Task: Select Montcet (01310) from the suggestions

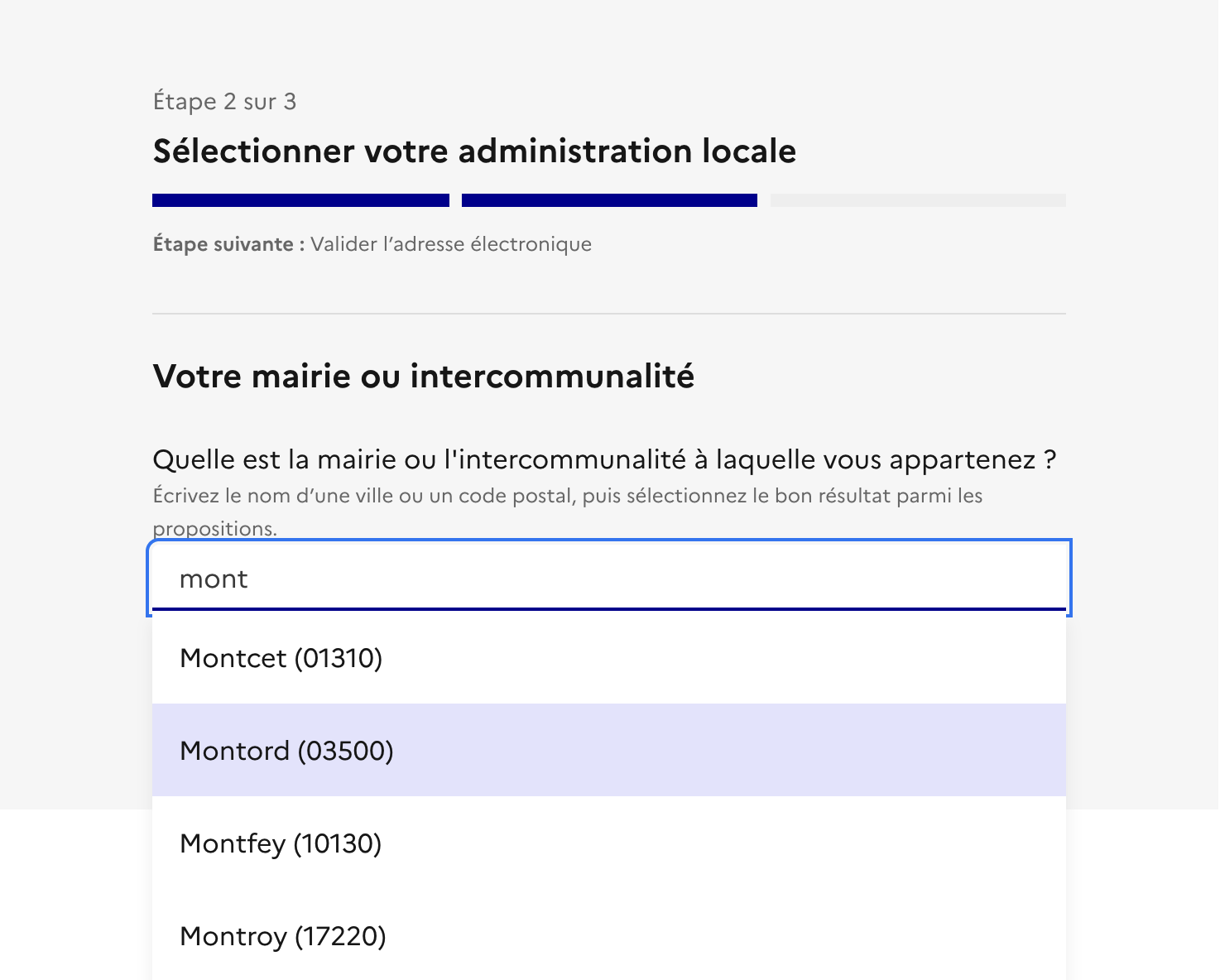Action: [609, 658]
